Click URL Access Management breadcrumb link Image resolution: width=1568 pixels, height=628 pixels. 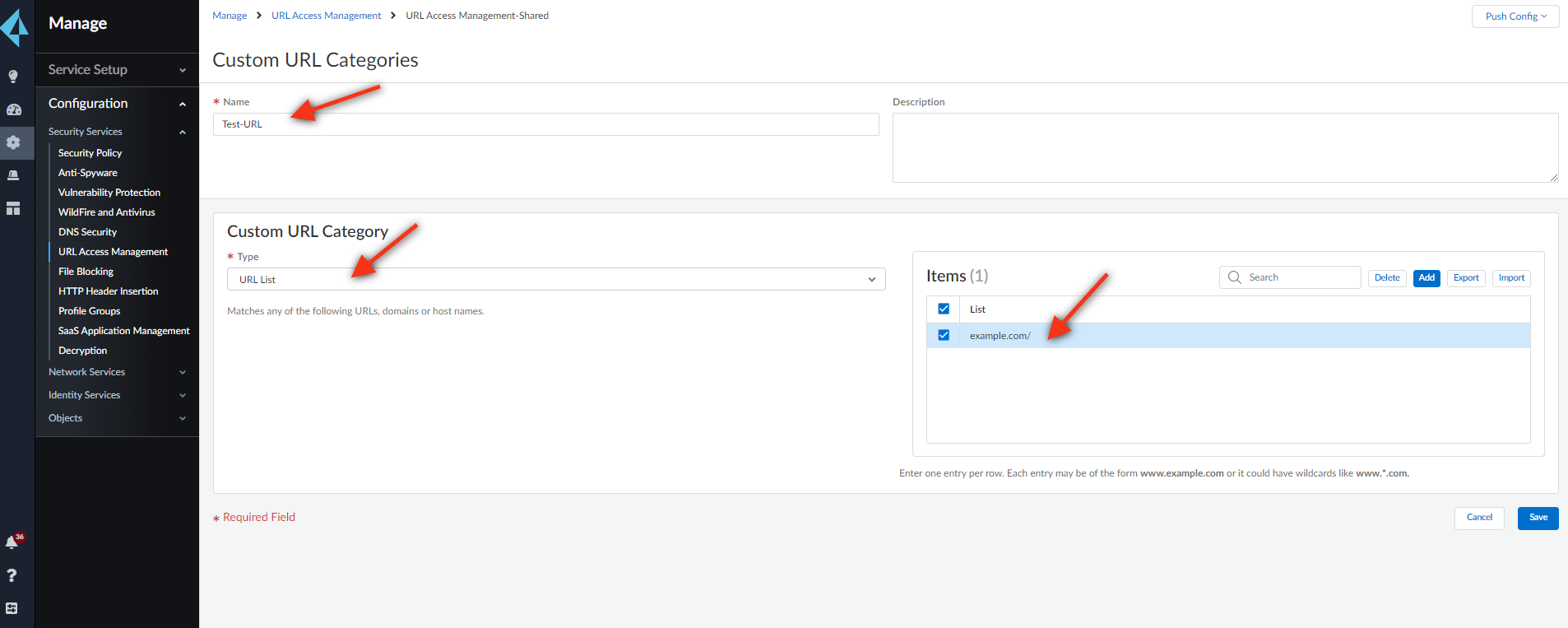(x=326, y=16)
